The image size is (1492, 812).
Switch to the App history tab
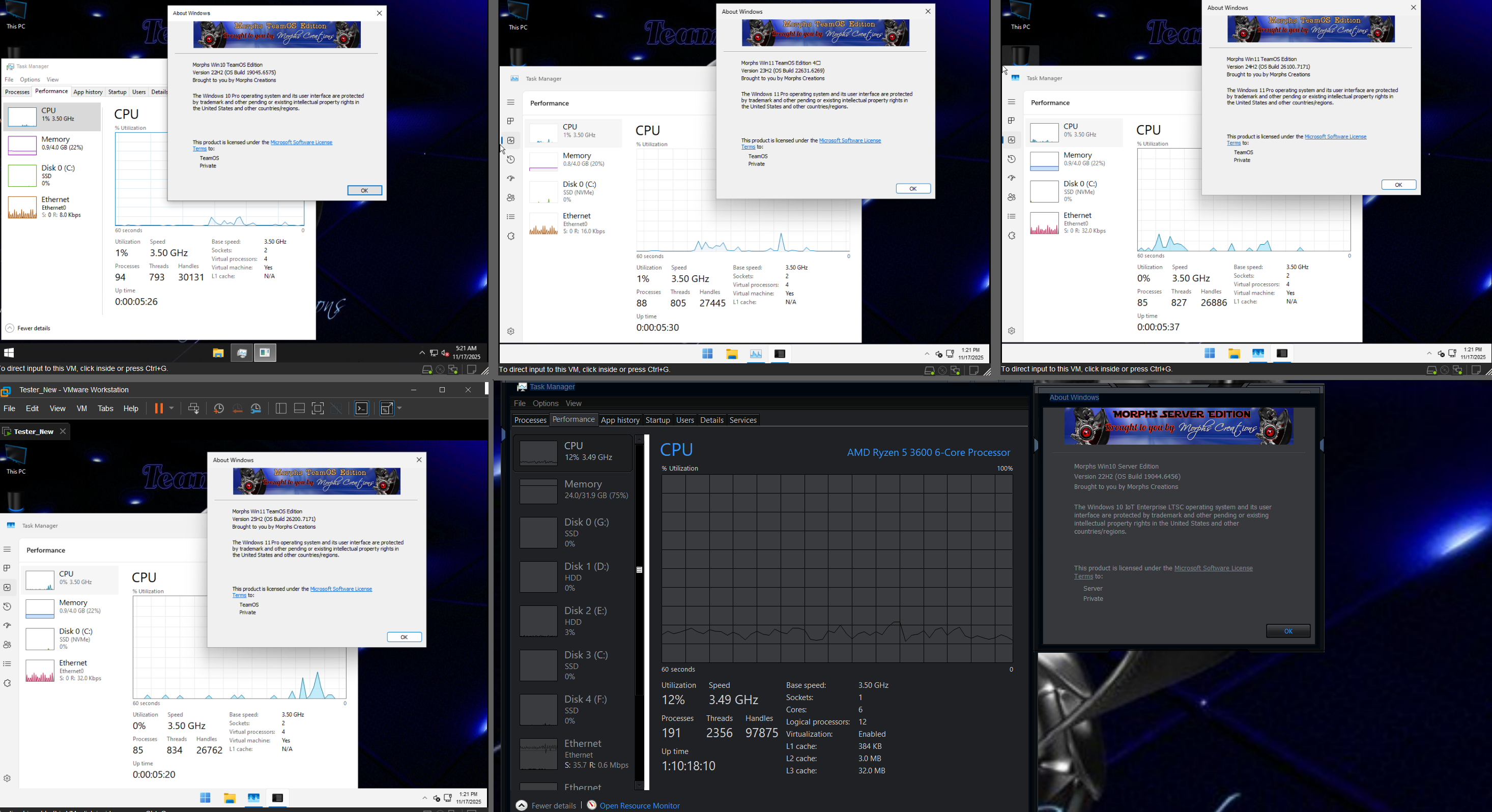620,420
